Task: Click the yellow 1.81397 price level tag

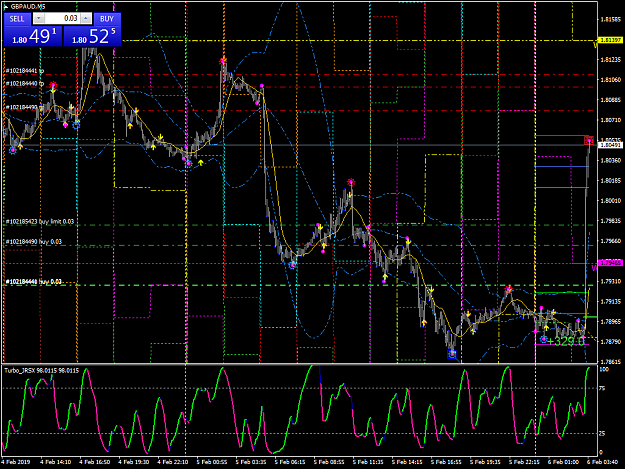Action: (x=611, y=40)
